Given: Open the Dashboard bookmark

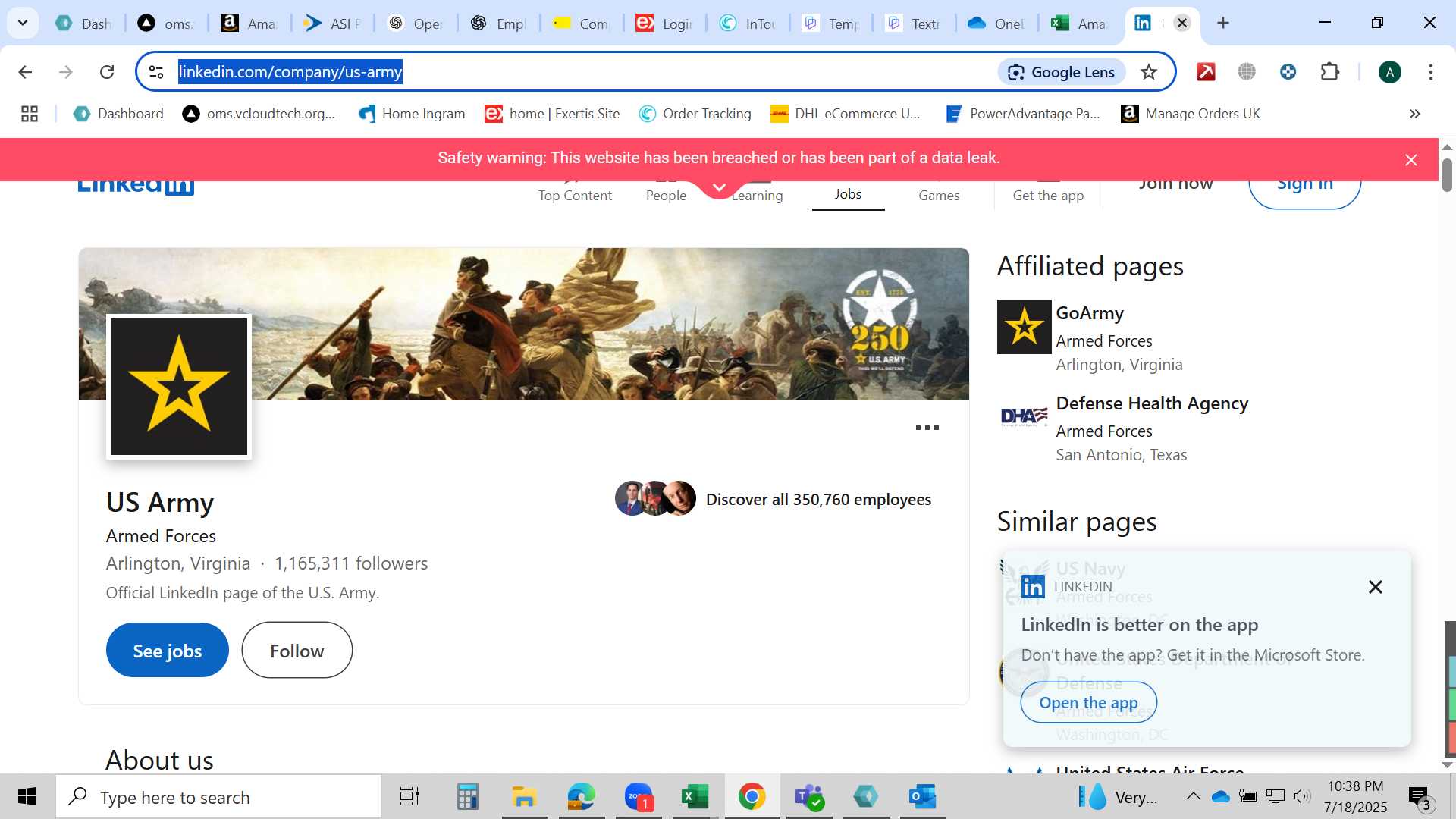Looking at the screenshot, I should pyautogui.click(x=118, y=114).
